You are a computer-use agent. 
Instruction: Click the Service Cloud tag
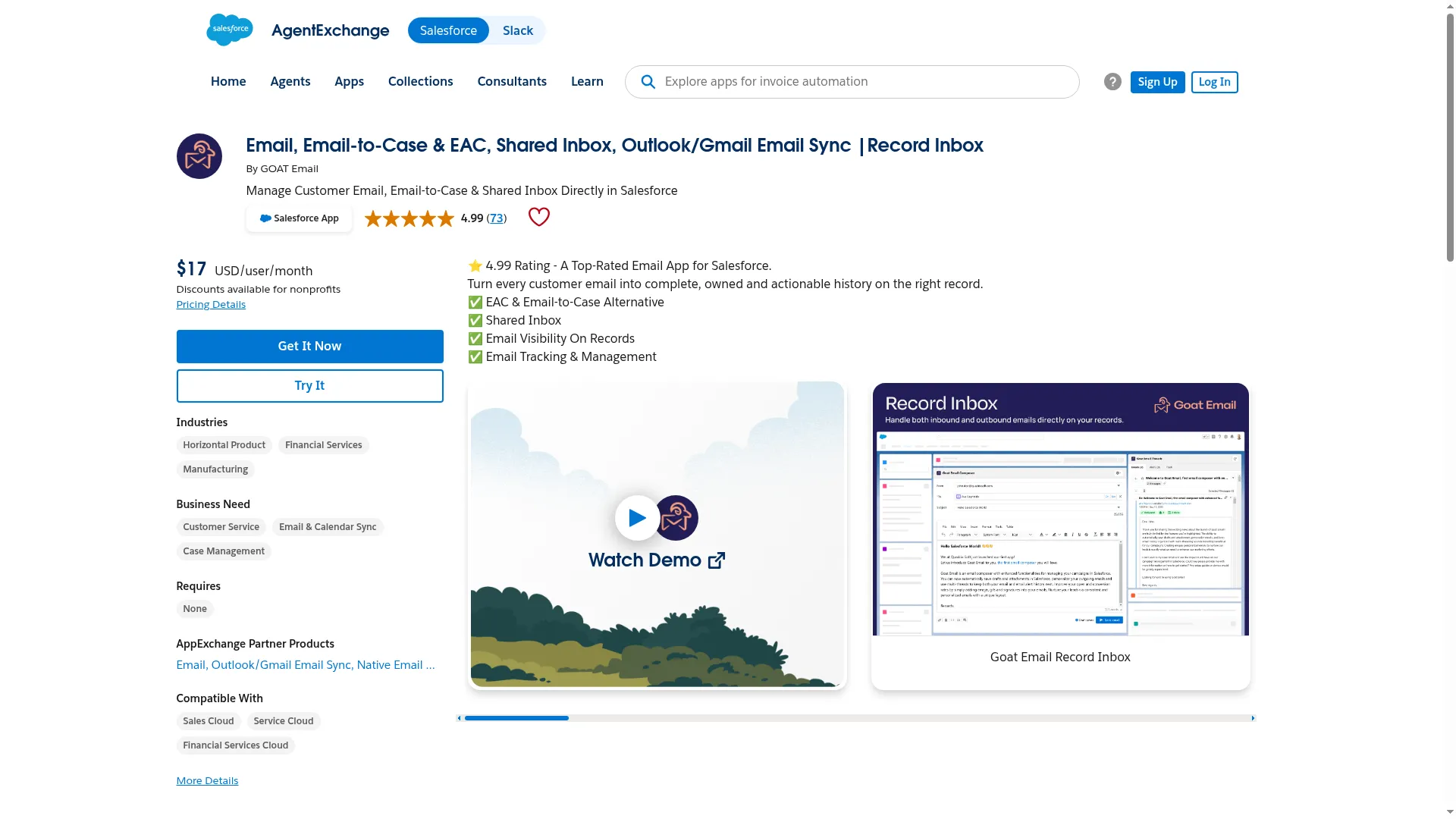(284, 721)
